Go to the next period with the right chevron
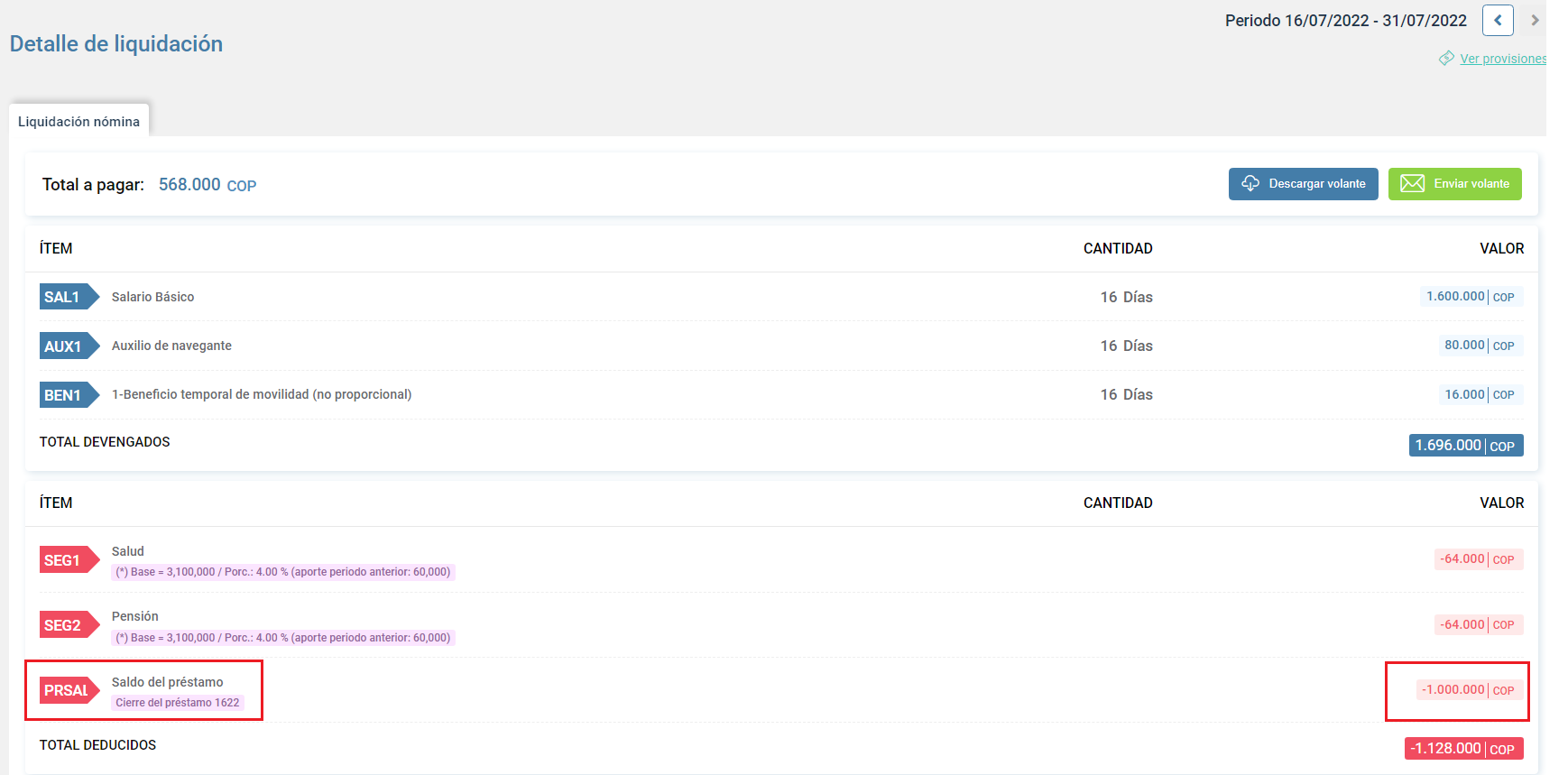 pyautogui.click(x=1535, y=20)
